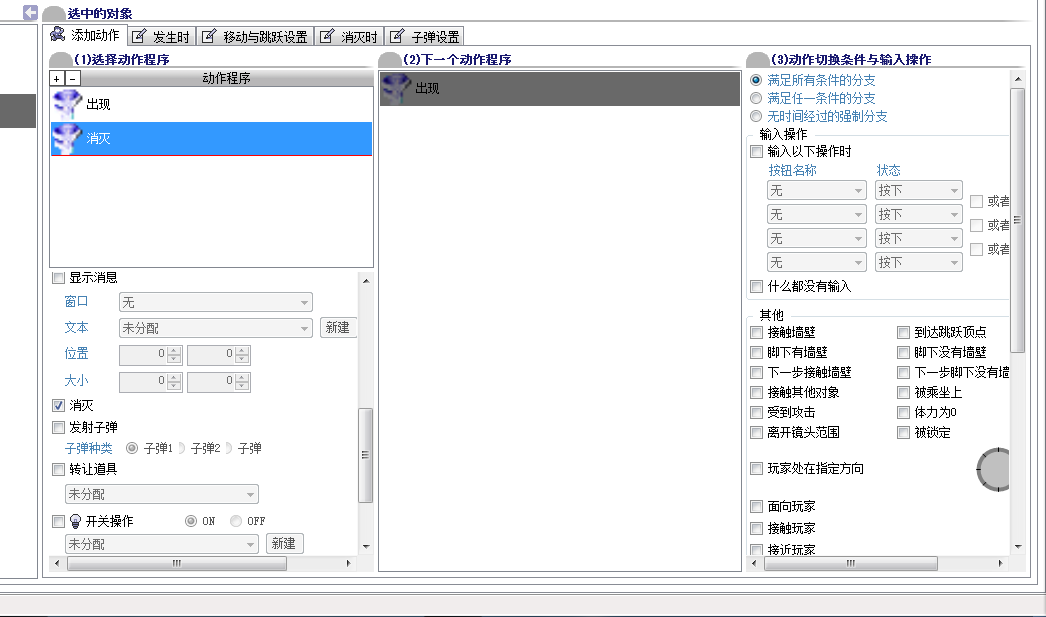
Task: Click the minus icon to remove action program
Action: click(x=73, y=78)
